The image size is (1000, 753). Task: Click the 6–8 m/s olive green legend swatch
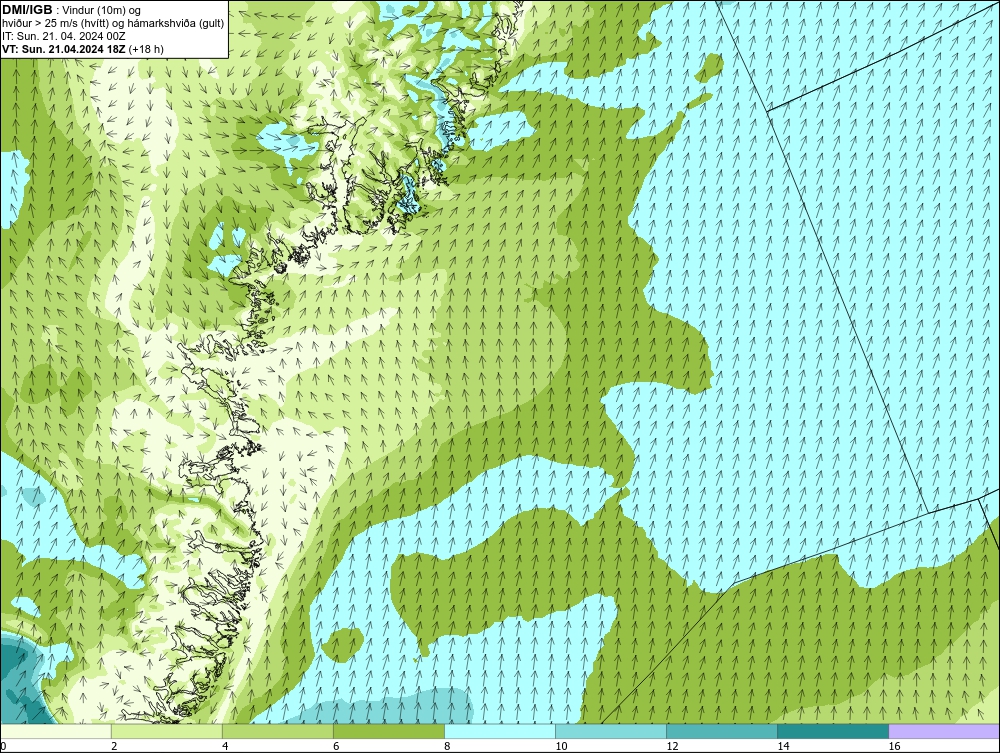[388, 731]
